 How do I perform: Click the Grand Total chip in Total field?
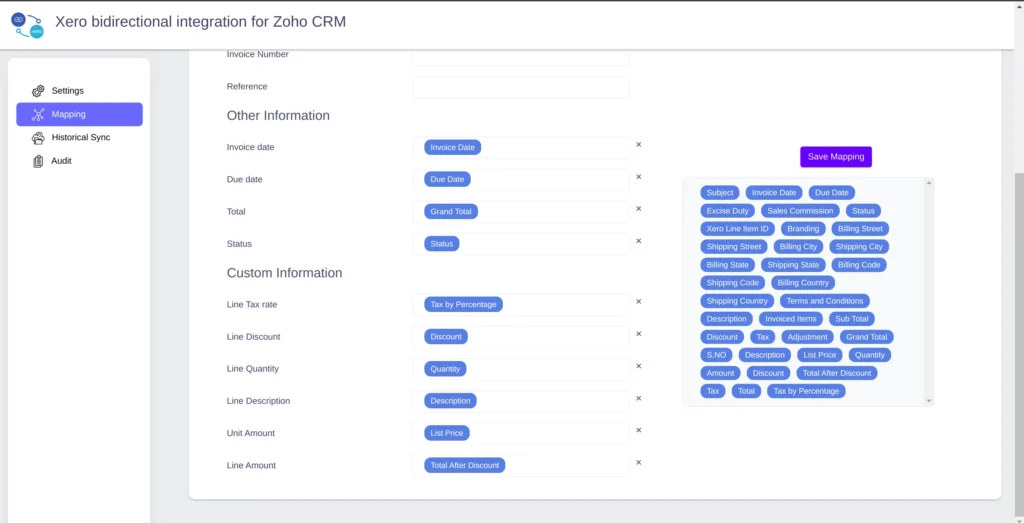coord(451,212)
